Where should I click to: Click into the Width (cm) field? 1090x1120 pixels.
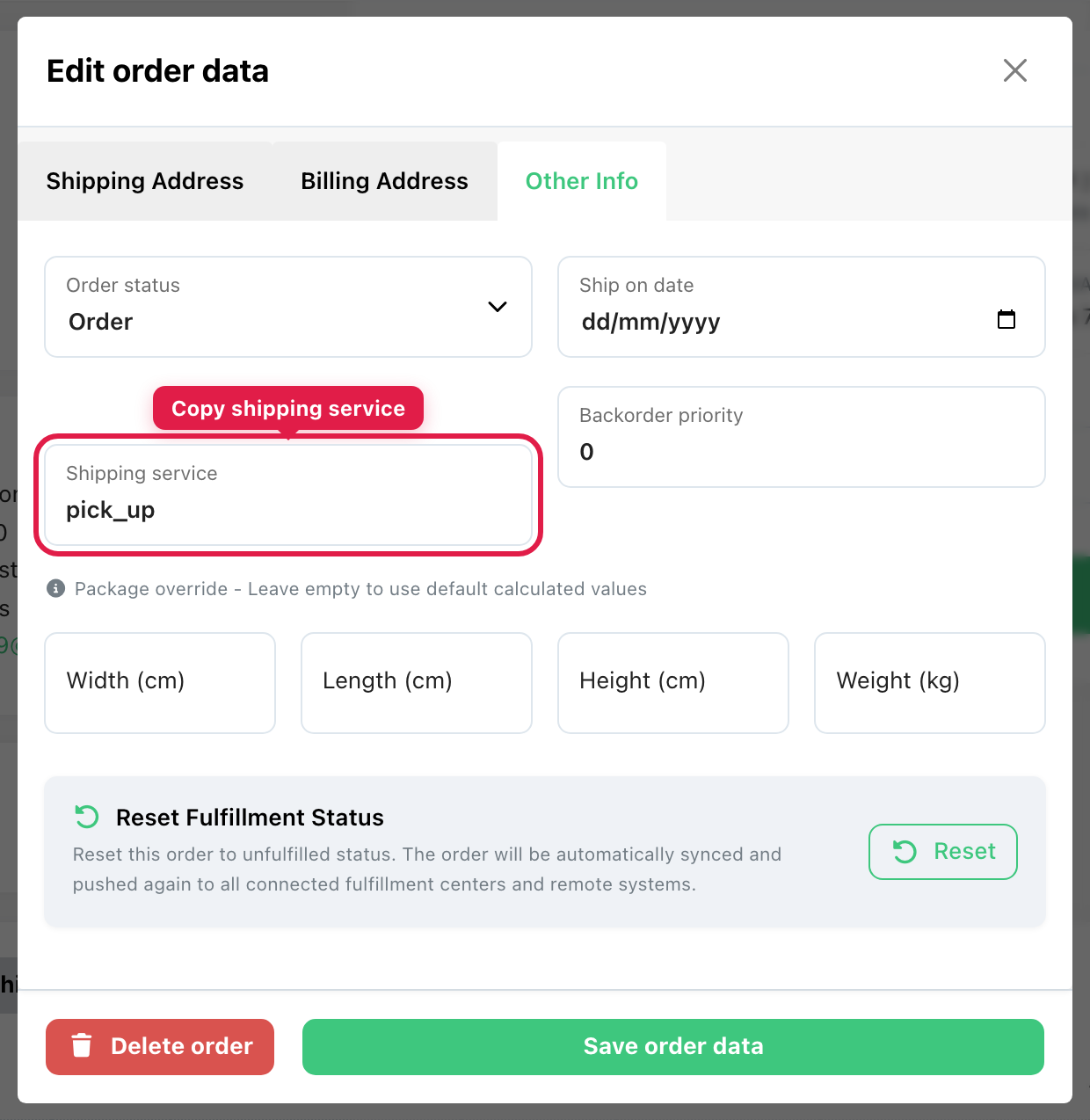[x=160, y=683]
